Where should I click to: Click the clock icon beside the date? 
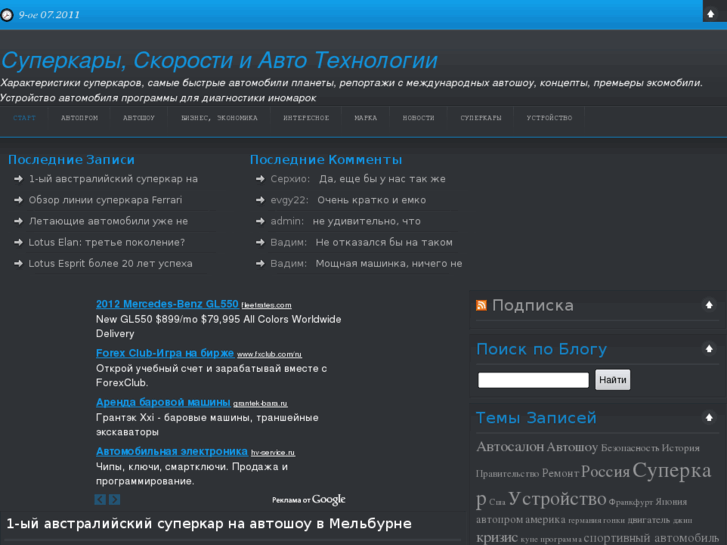[x=6, y=15]
